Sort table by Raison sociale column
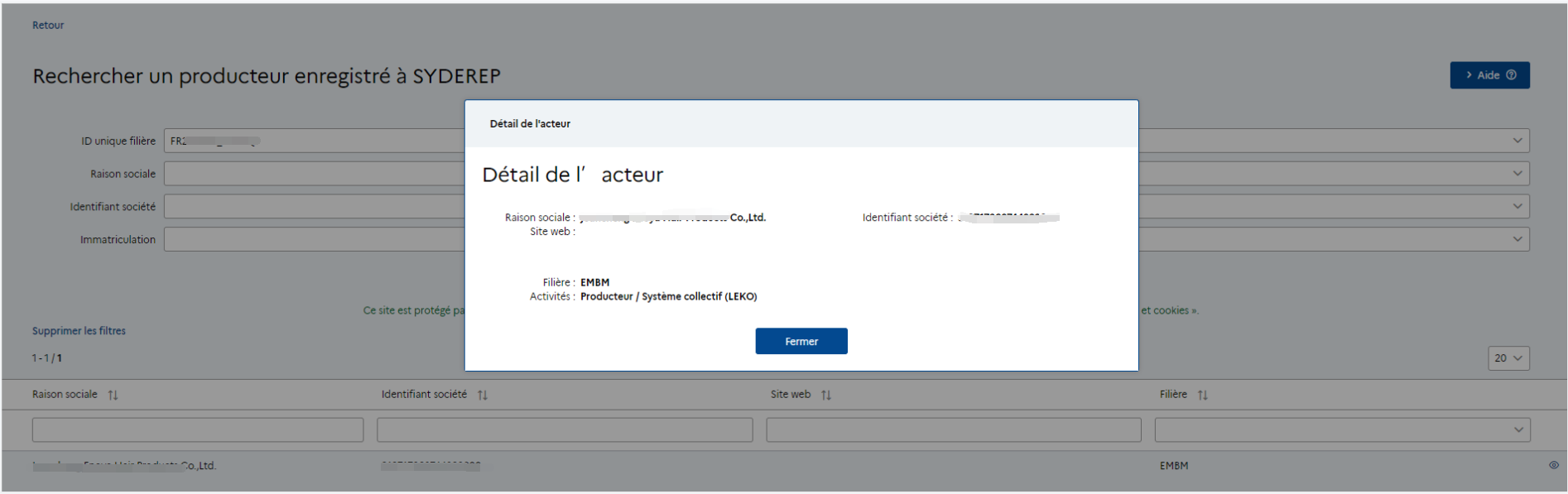 point(113,396)
